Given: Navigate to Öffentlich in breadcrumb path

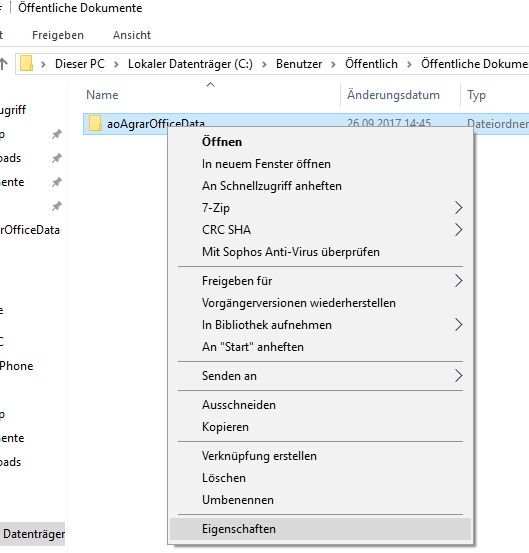Looking at the screenshot, I should pos(371,64).
